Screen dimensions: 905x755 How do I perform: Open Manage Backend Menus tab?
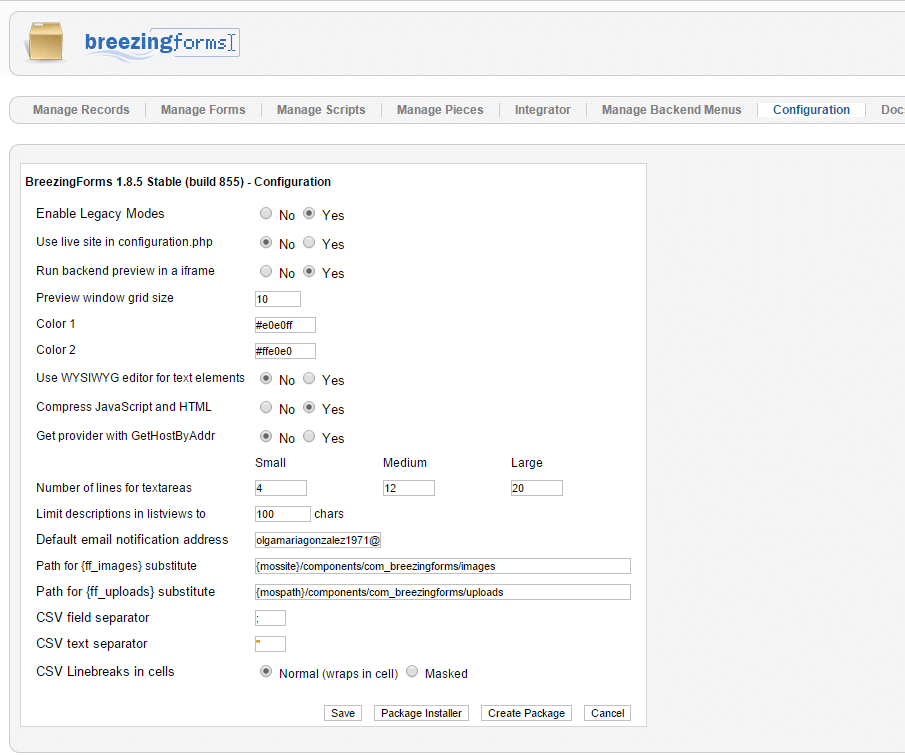[671, 110]
